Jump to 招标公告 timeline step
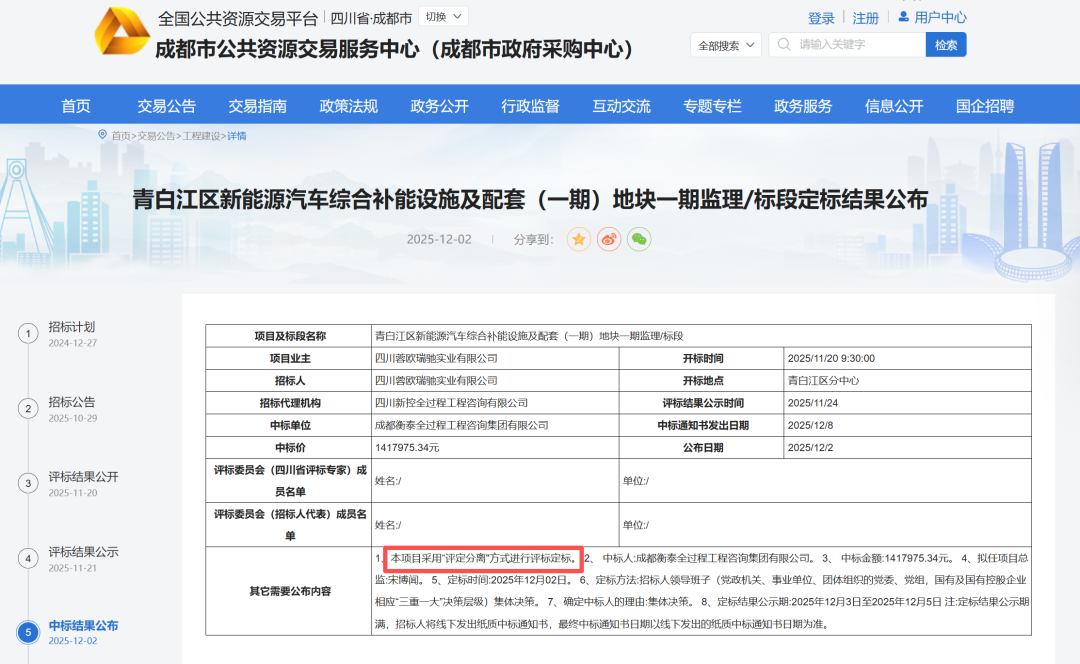Image resolution: width=1080 pixels, height=664 pixels. click(x=72, y=402)
